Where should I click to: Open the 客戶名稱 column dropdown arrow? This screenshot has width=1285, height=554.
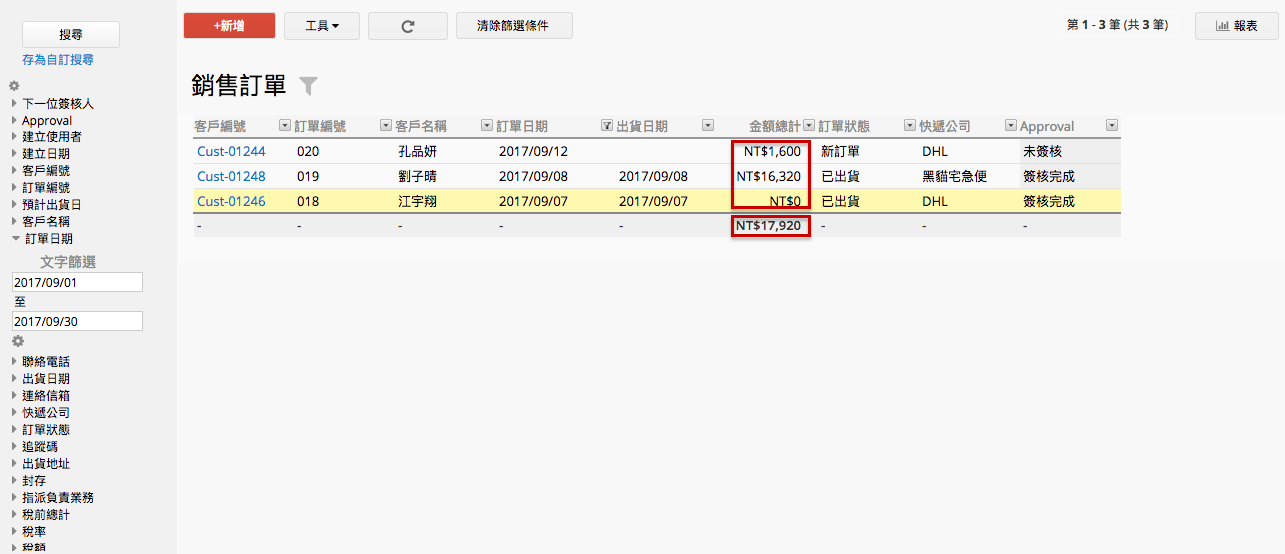tap(487, 126)
